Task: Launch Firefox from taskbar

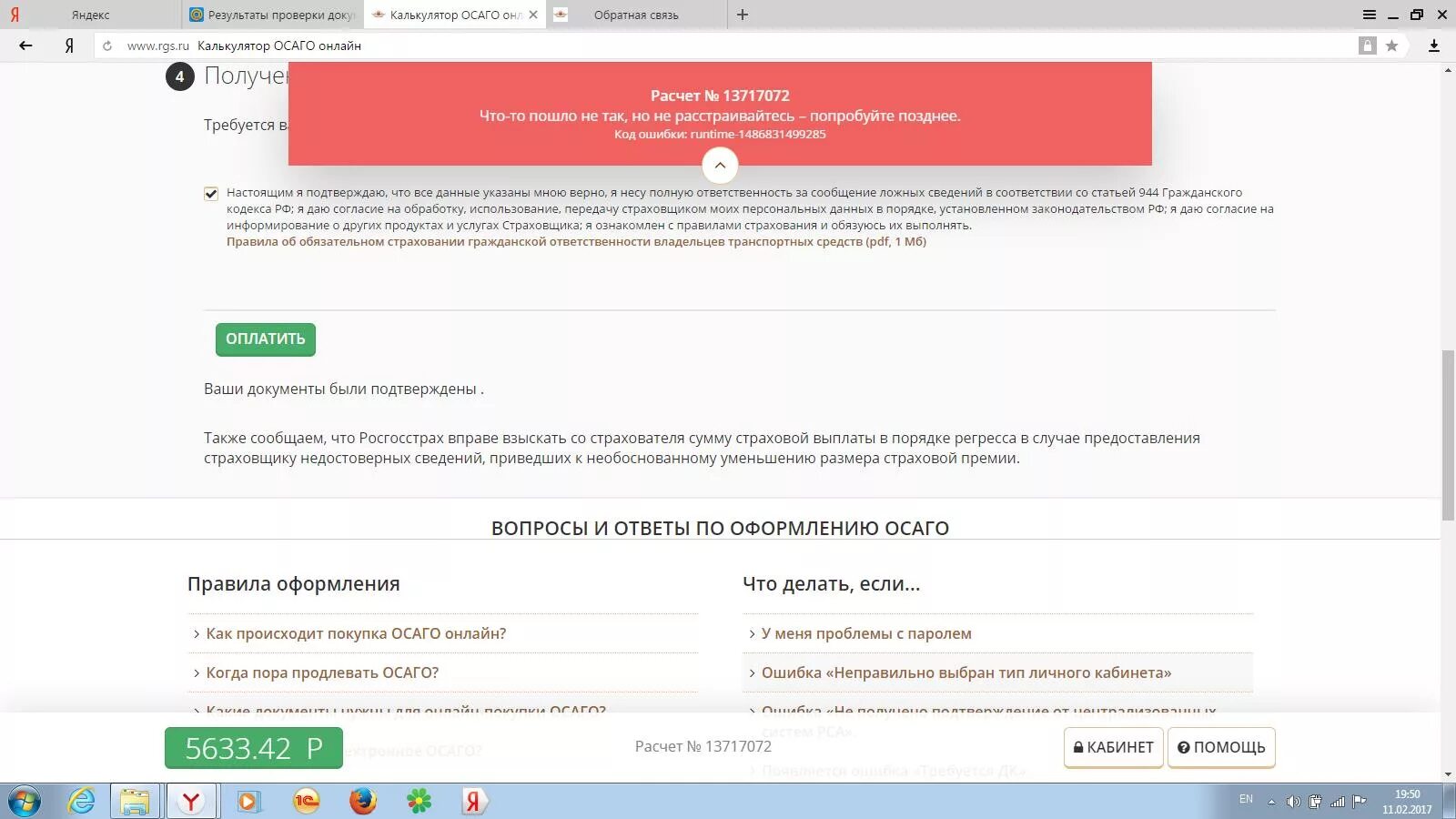Action: coord(362,802)
